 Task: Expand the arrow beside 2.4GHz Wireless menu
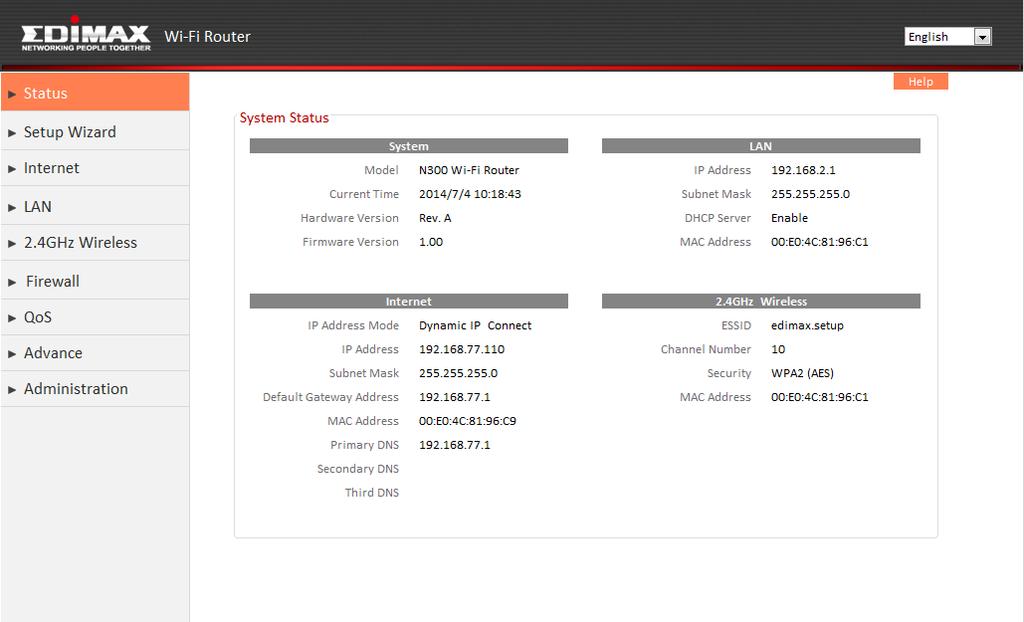(x=12, y=243)
